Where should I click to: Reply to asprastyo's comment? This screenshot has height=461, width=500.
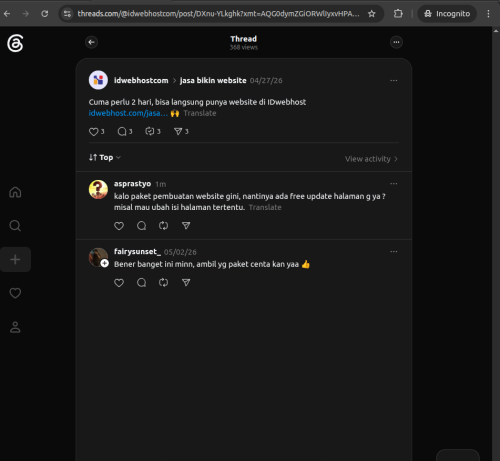pos(141,226)
